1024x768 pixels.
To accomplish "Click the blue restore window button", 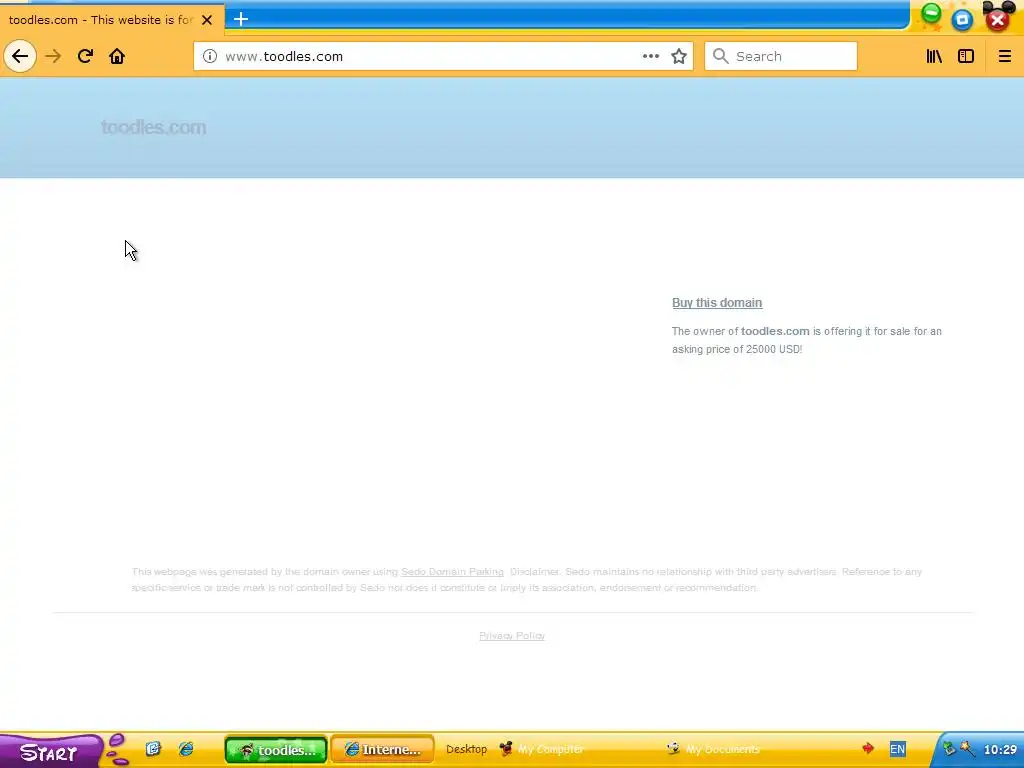I will tap(962, 20).
